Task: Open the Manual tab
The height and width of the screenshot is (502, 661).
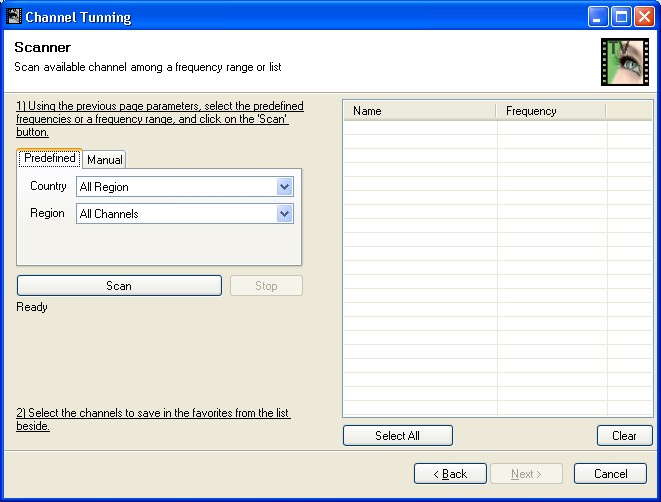Action: coord(105,160)
